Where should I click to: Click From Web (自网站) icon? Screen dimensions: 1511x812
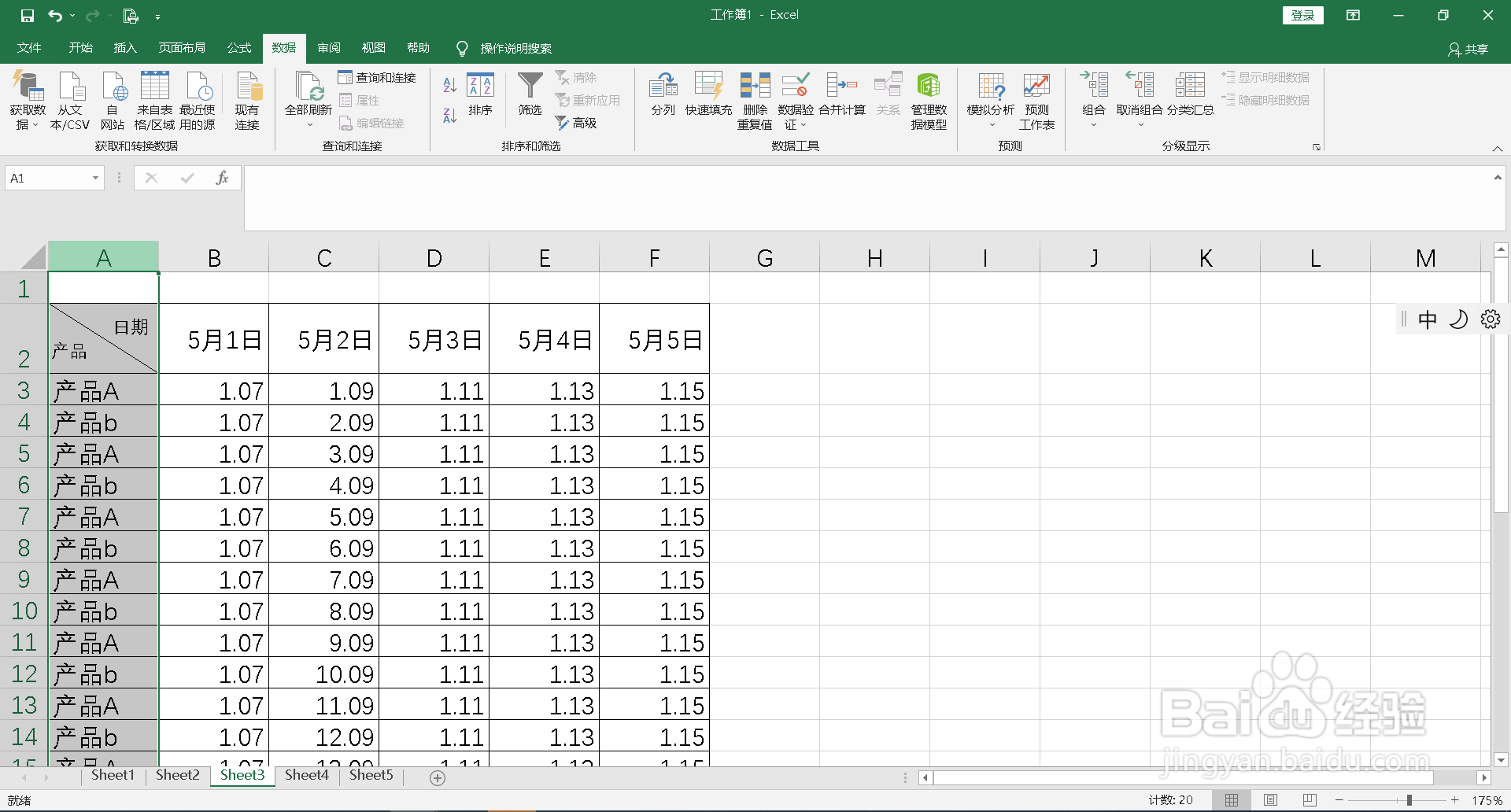113,101
